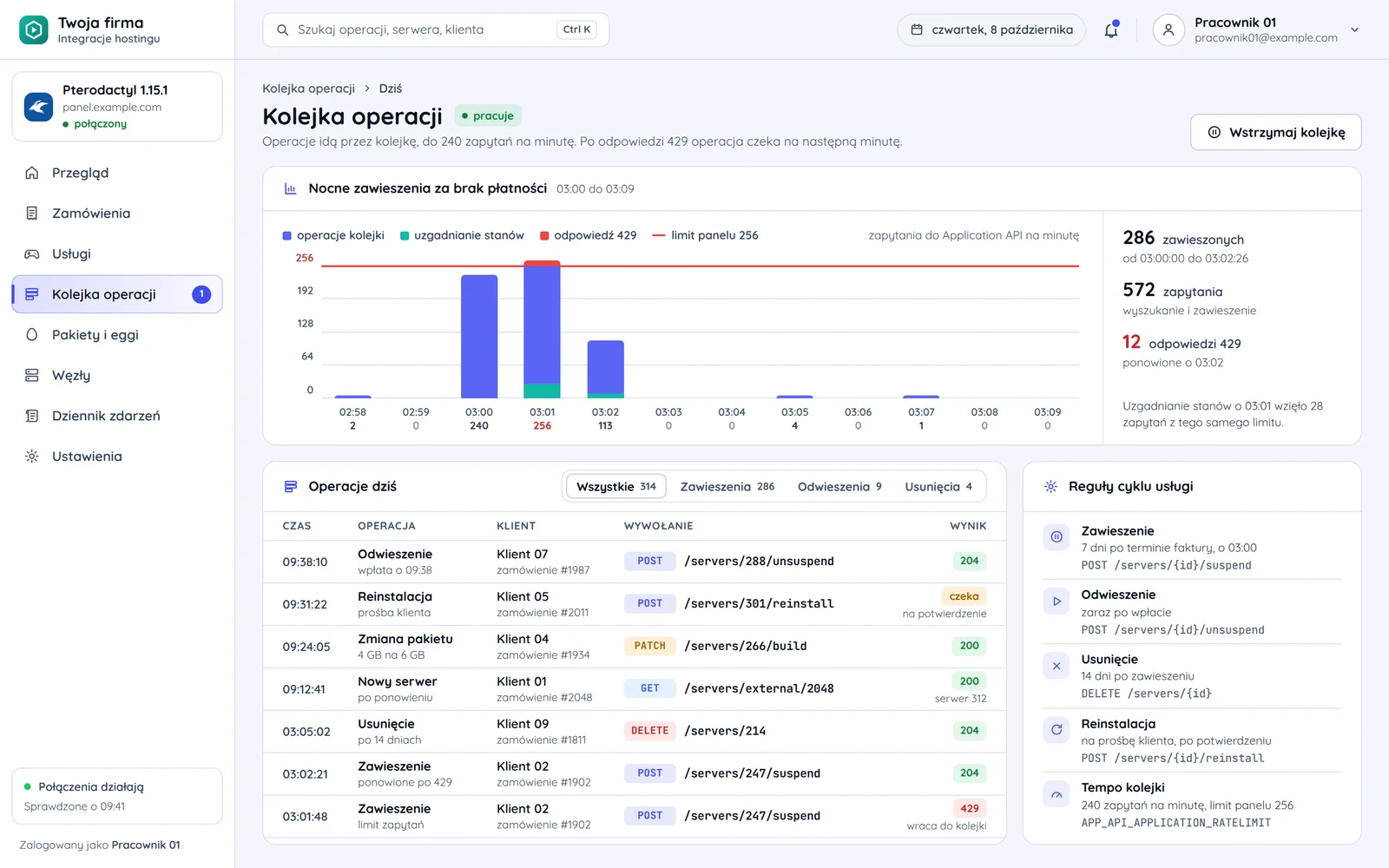Click the Twoja firma logo icon
This screenshot has height=868, width=1389.
click(x=34, y=30)
